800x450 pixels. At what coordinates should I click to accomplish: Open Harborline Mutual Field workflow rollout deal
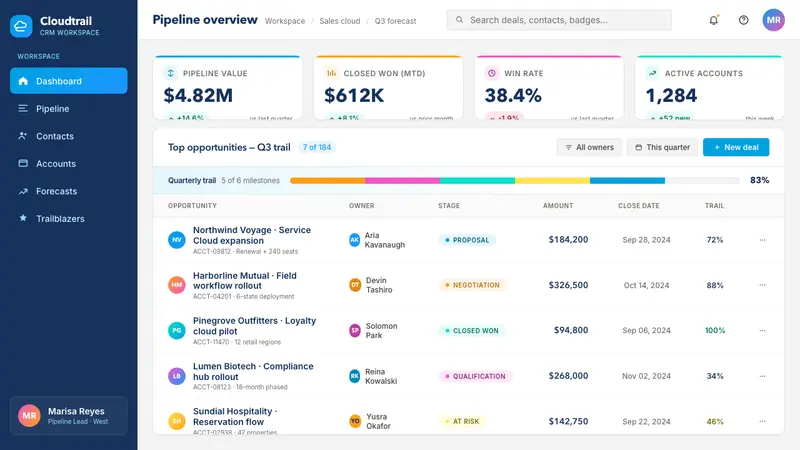[244, 281]
